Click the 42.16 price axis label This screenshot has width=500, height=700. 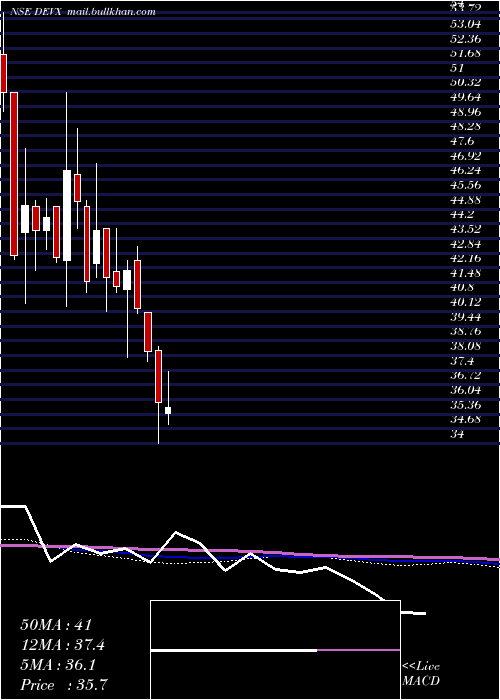(x=464, y=258)
